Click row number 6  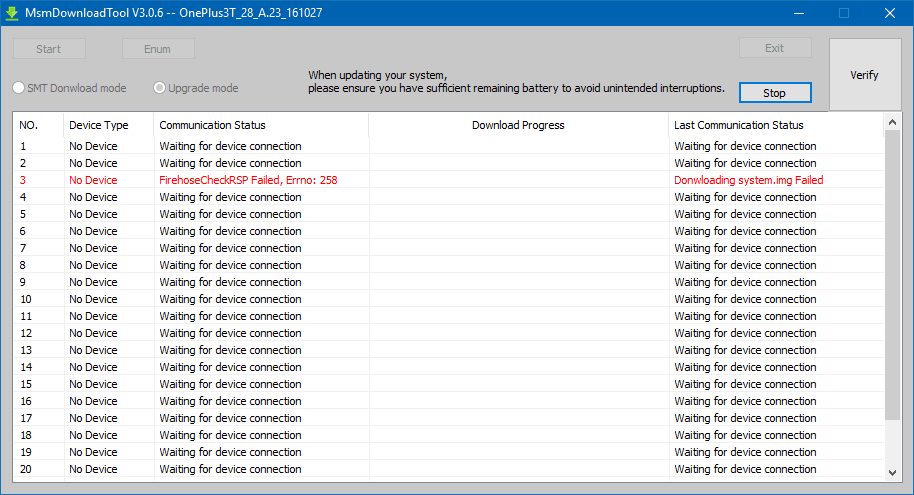pos(23,231)
